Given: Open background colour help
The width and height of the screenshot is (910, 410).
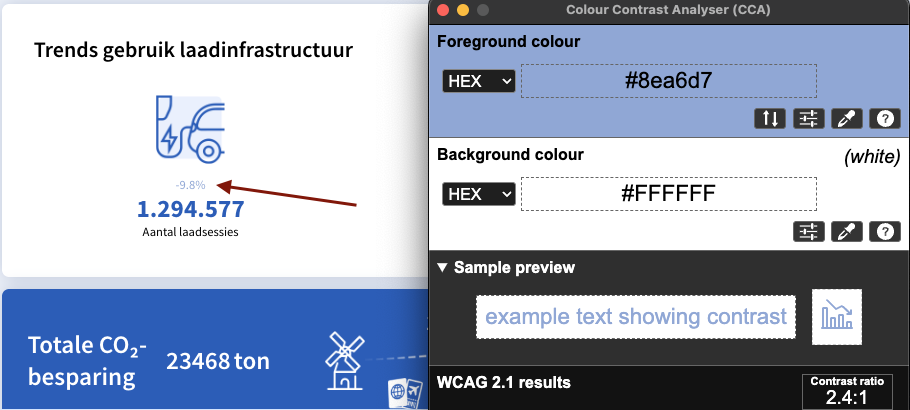Looking at the screenshot, I should point(884,232).
